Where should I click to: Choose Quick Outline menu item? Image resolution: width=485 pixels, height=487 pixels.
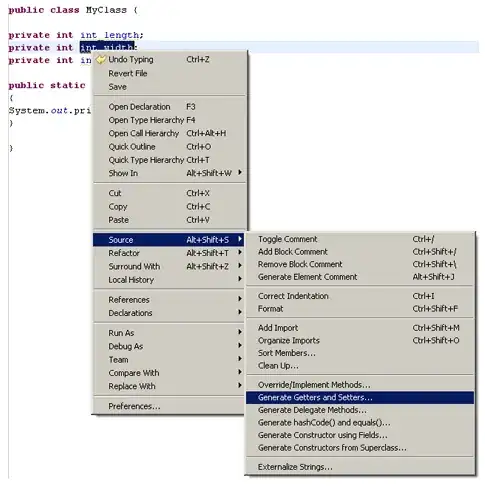(169, 147)
